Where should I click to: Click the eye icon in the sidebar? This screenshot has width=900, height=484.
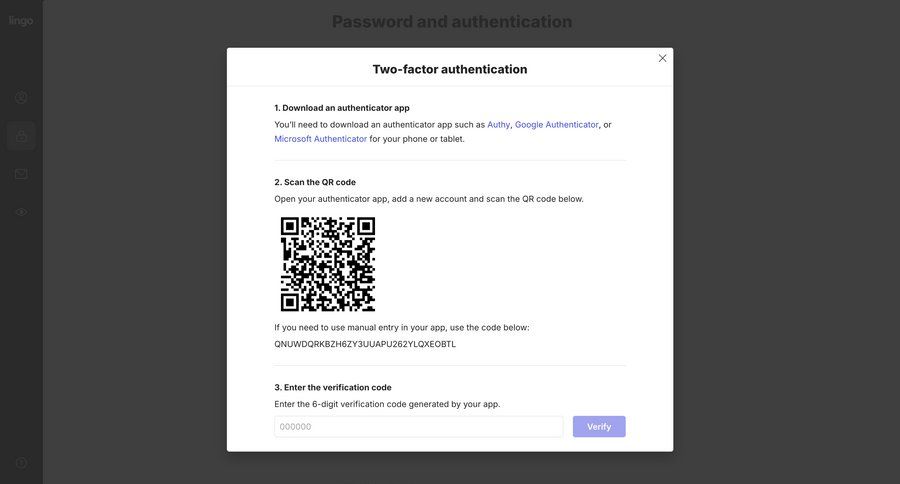coord(21,212)
